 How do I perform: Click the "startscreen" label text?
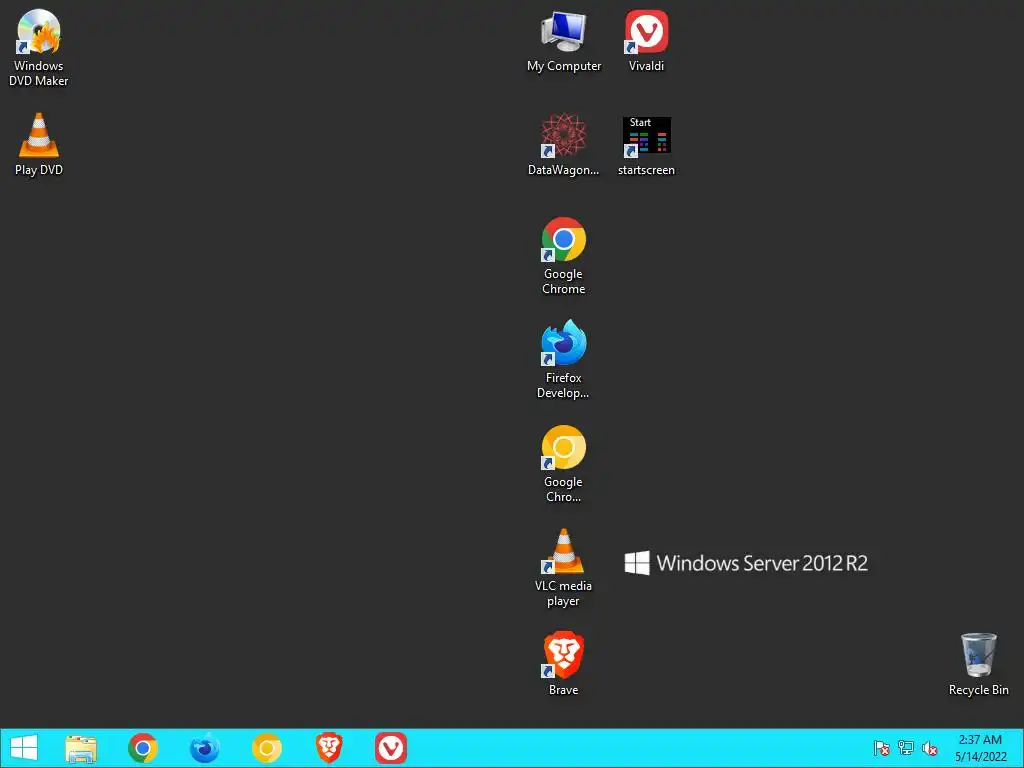pyautogui.click(x=646, y=170)
